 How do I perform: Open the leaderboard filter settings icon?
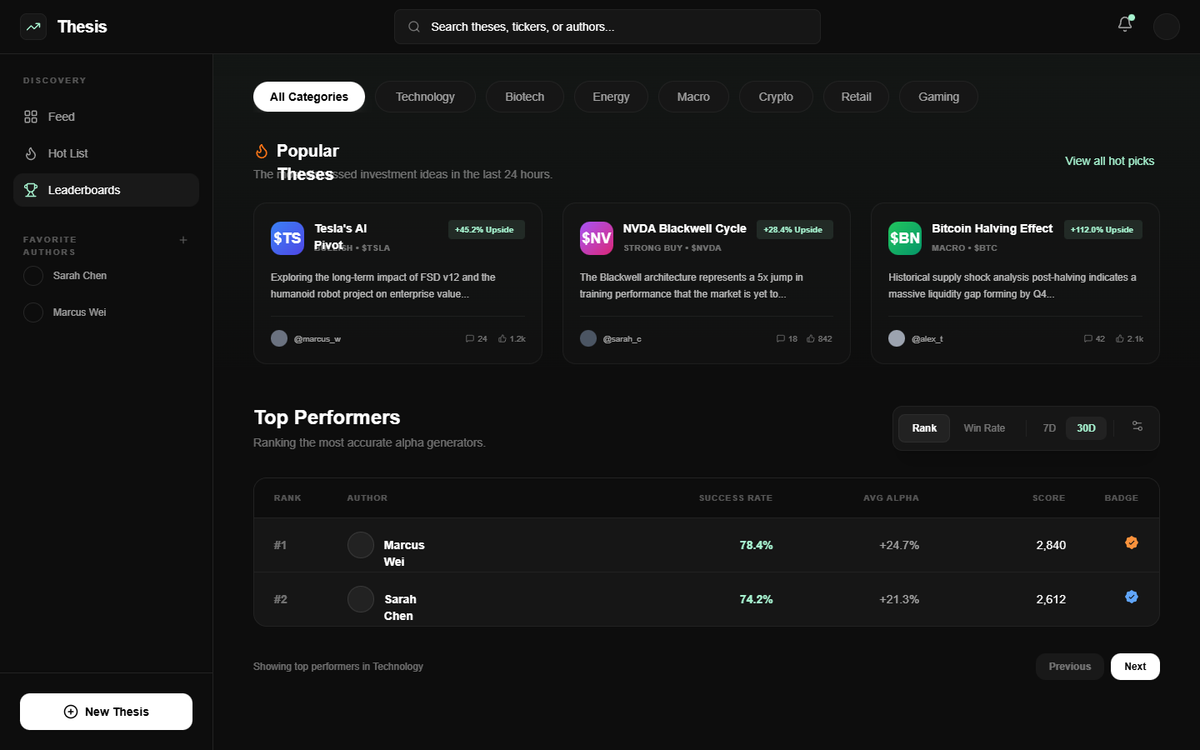point(1137,427)
